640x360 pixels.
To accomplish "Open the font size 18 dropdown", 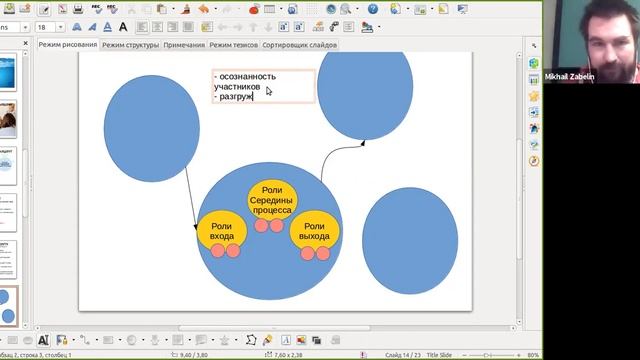I will click(x=60, y=27).
